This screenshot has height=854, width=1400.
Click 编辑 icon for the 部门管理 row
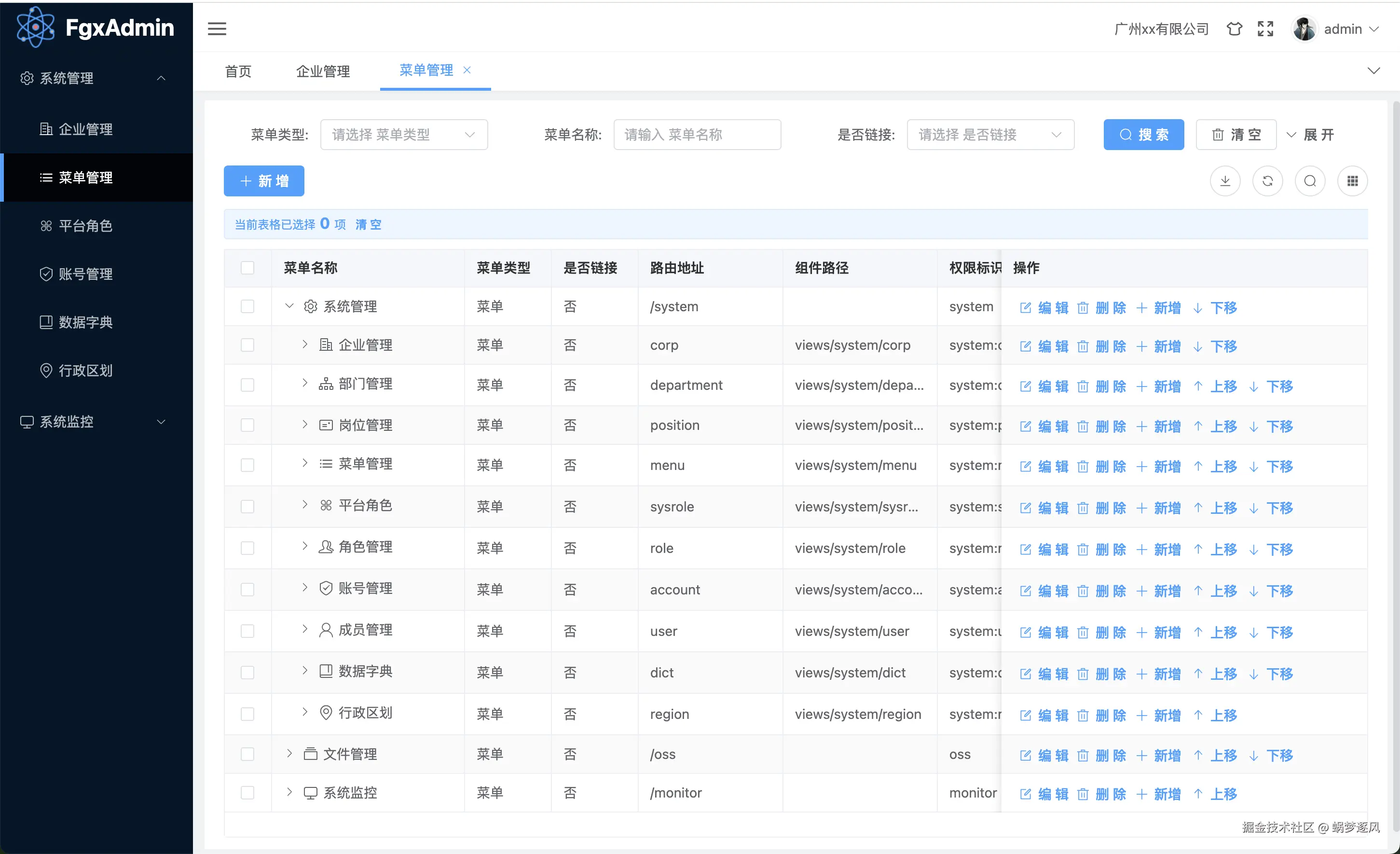point(1025,386)
